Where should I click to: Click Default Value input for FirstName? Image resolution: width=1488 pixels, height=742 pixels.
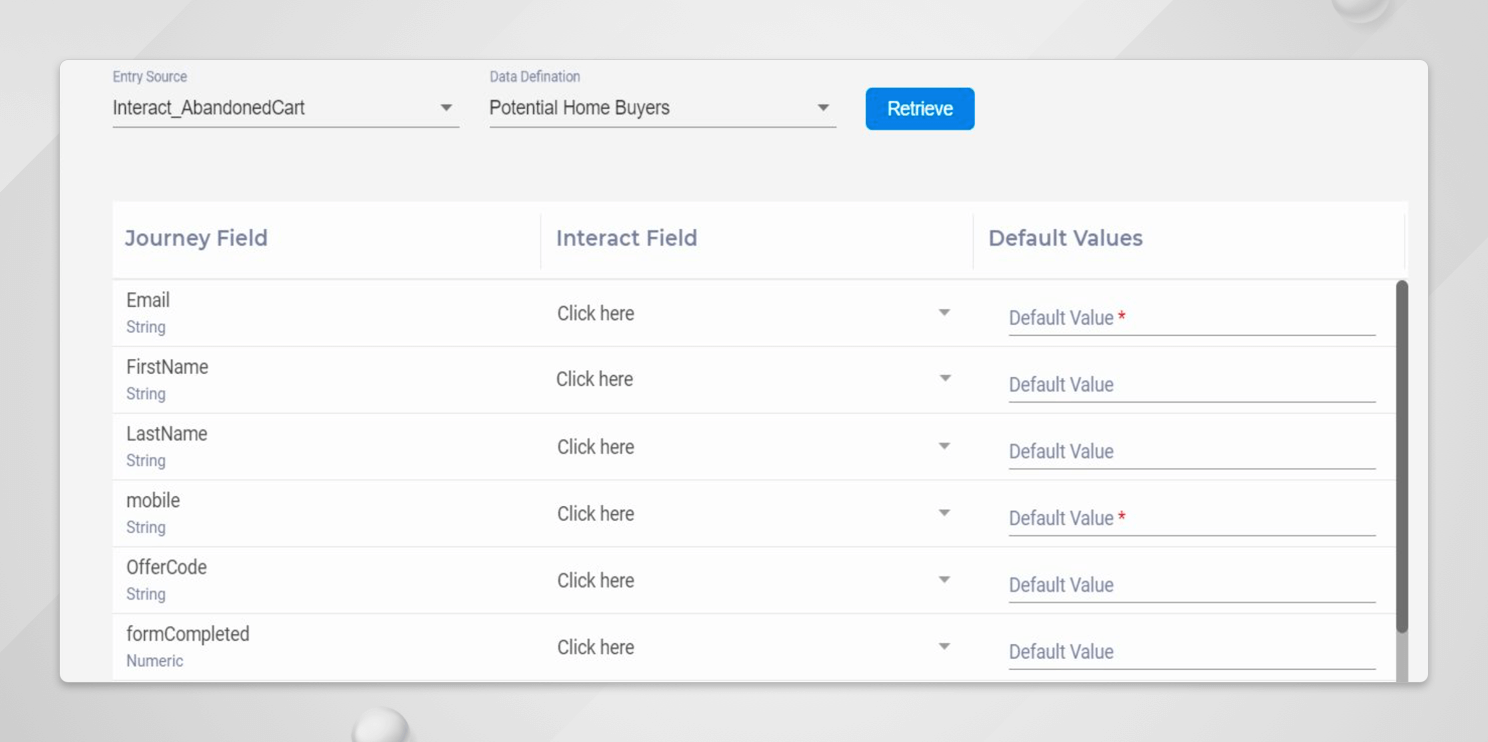(x=1191, y=385)
